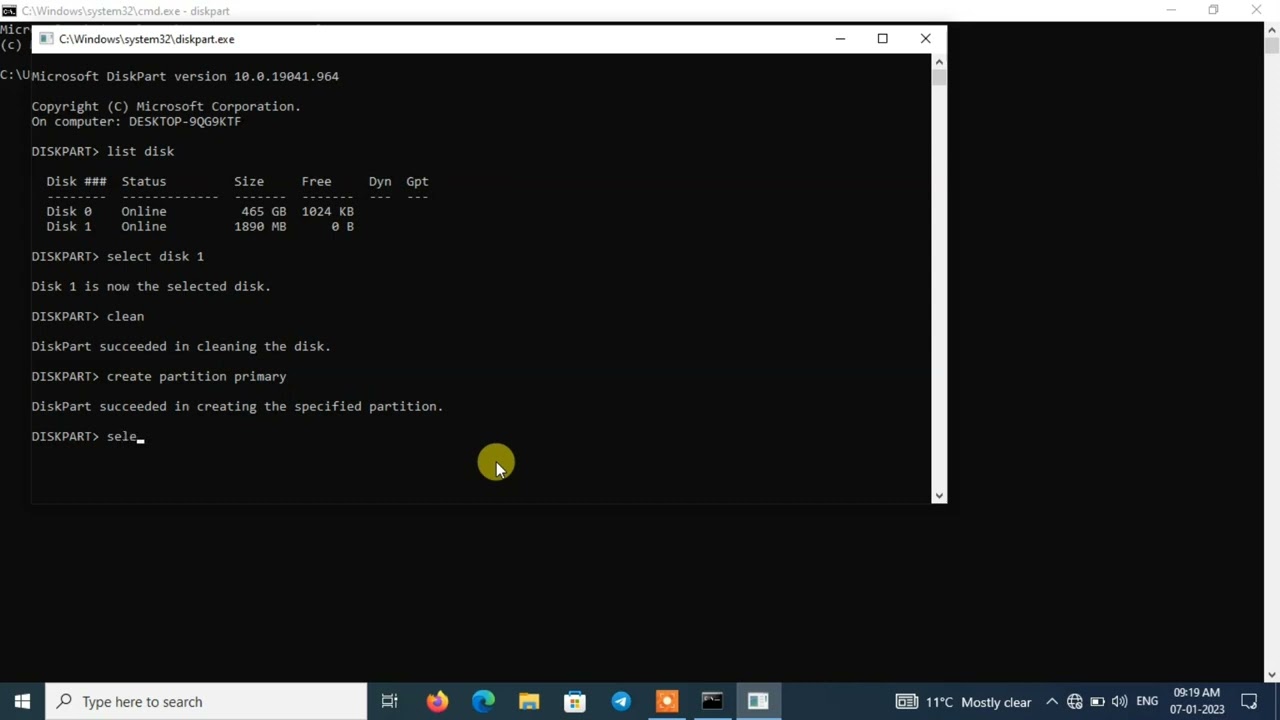Click the diskpart.exe title bar icon

click(x=46, y=39)
